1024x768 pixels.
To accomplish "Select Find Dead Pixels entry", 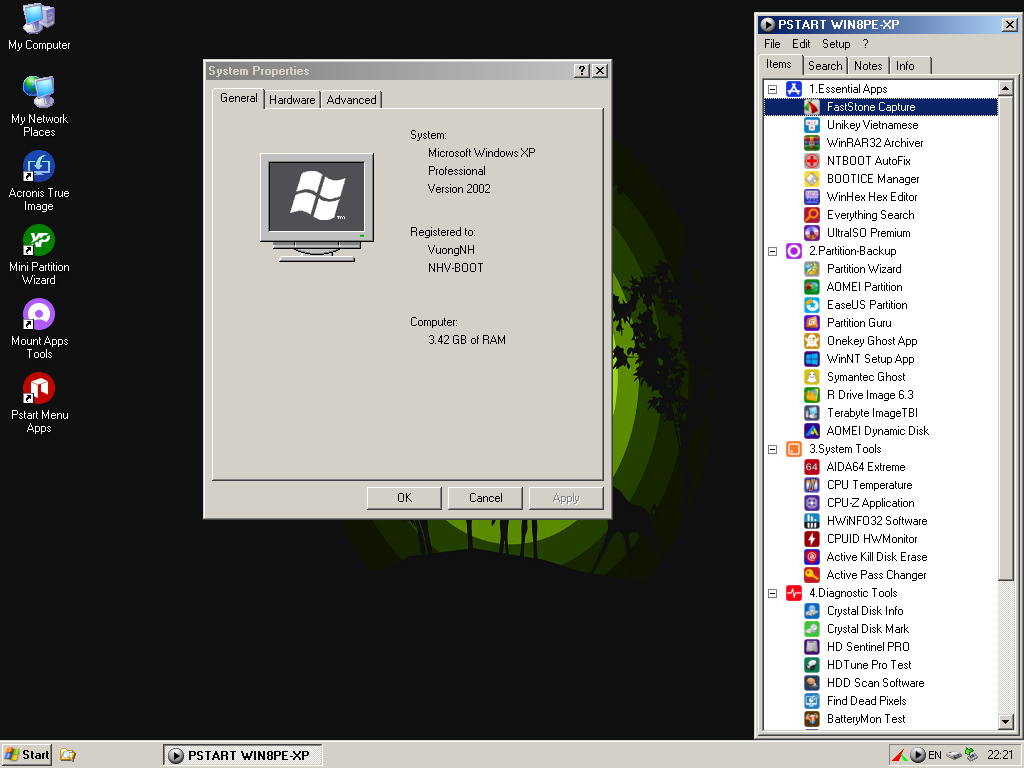I will (x=866, y=701).
